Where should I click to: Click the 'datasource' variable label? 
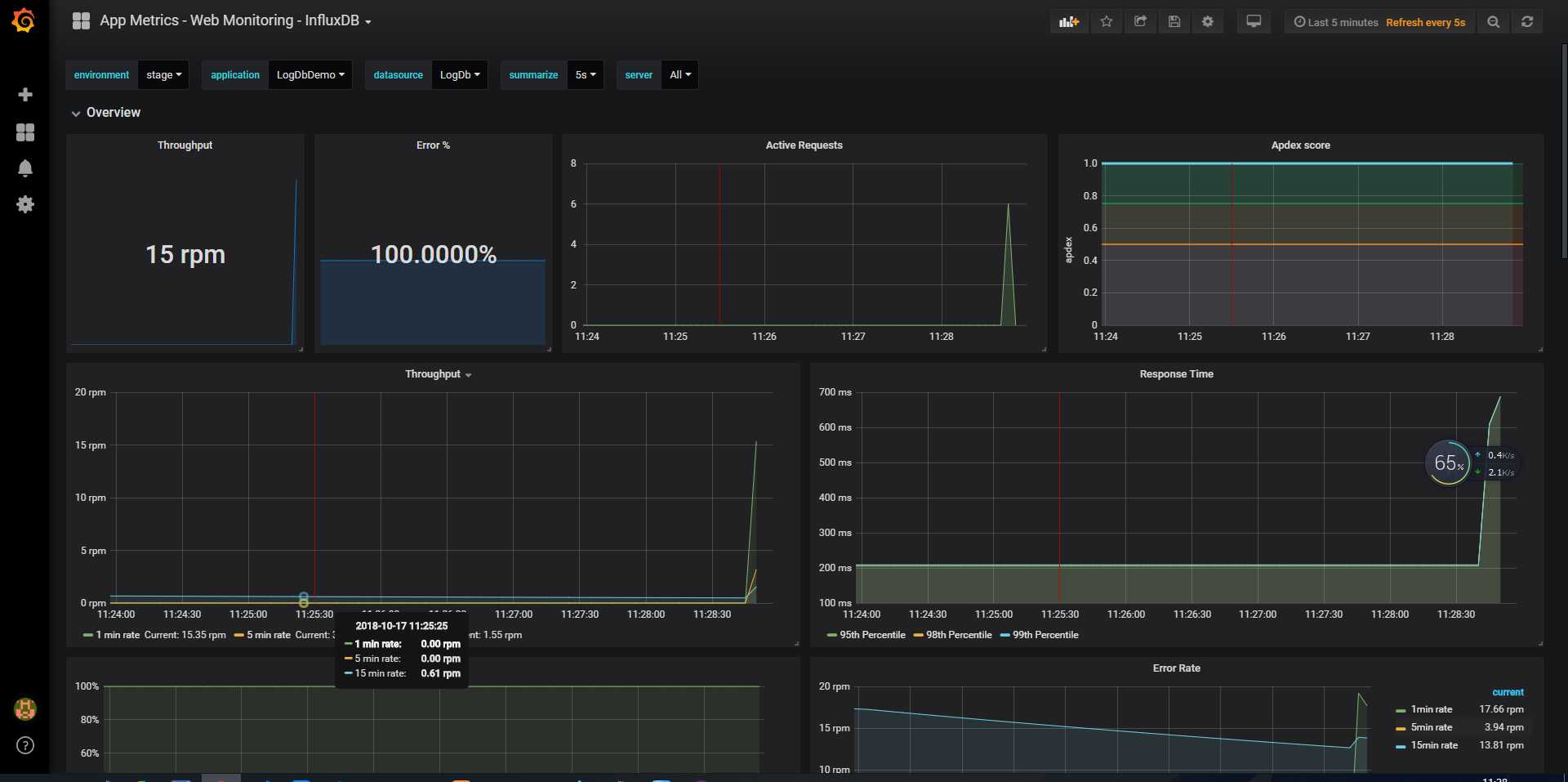click(399, 74)
